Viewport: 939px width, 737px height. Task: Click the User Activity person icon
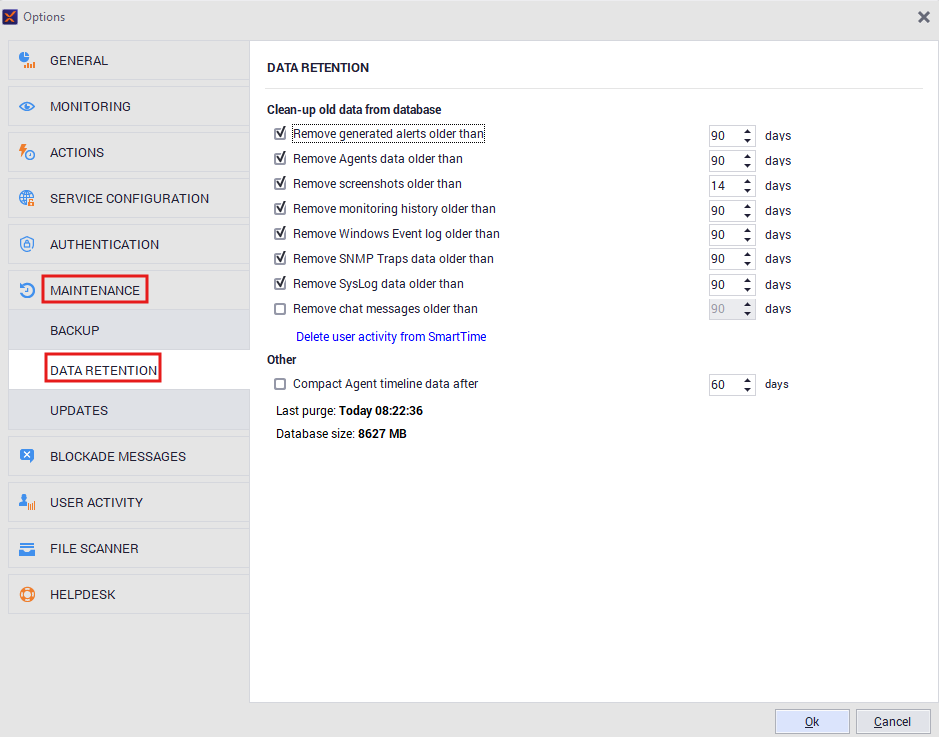point(27,503)
